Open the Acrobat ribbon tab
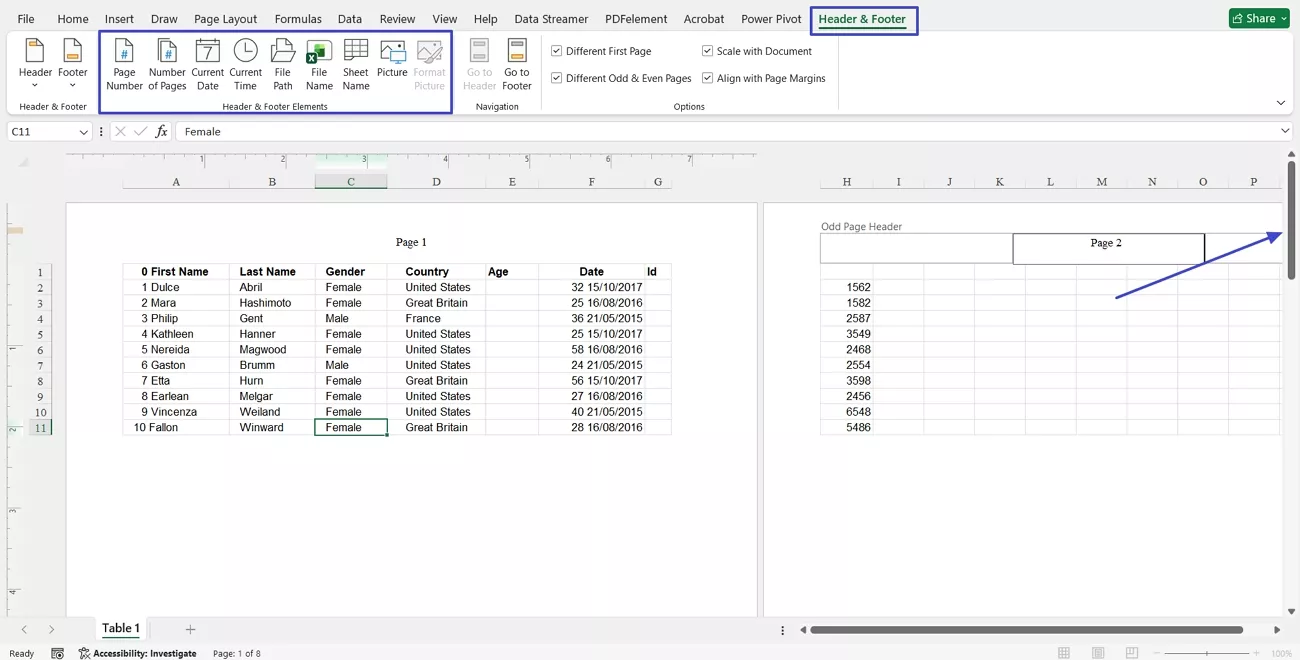Screen dimensions: 1300x660 703,18
